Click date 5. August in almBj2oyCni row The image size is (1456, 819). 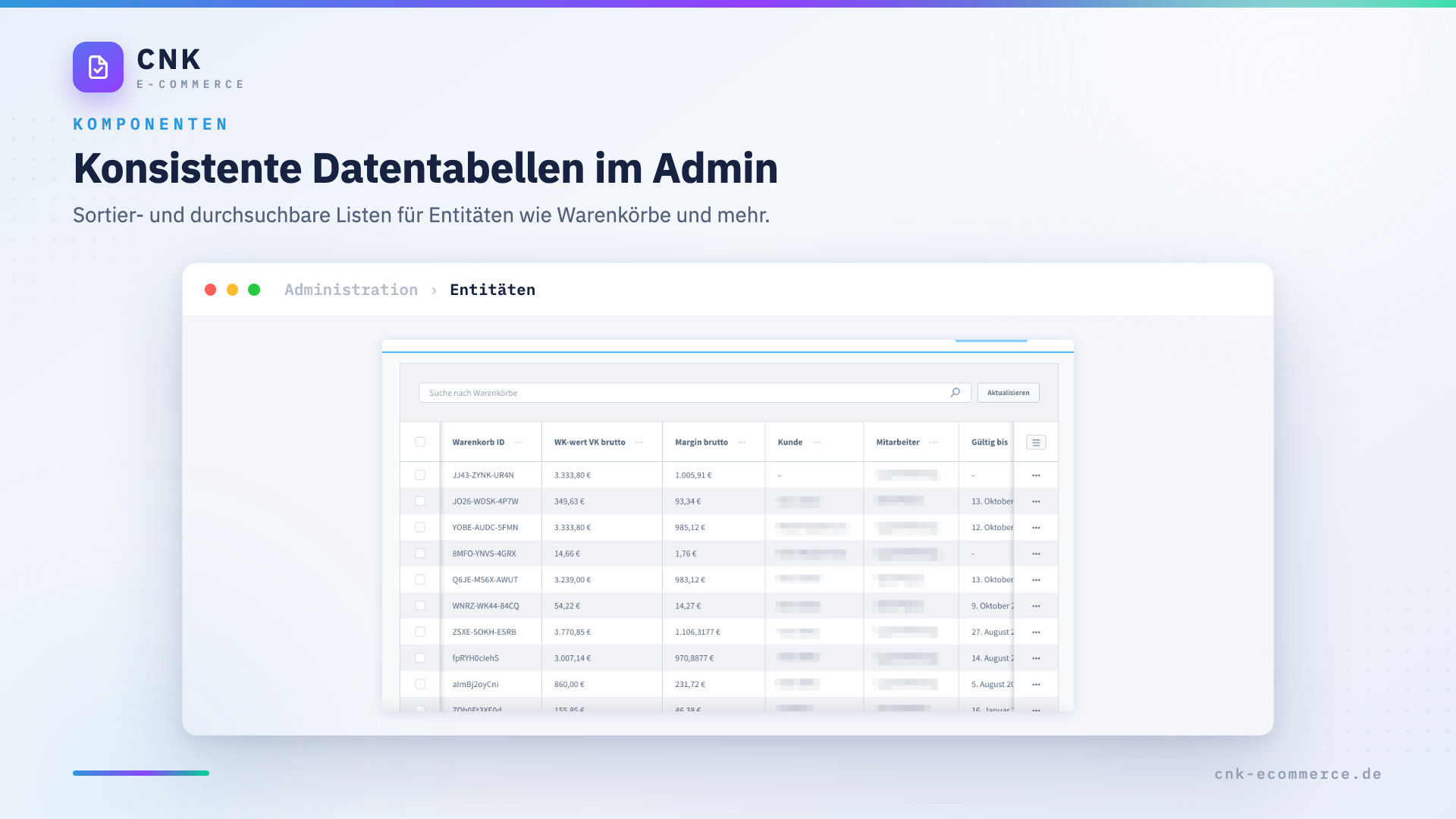pyautogui.click(x=993, y=685)
